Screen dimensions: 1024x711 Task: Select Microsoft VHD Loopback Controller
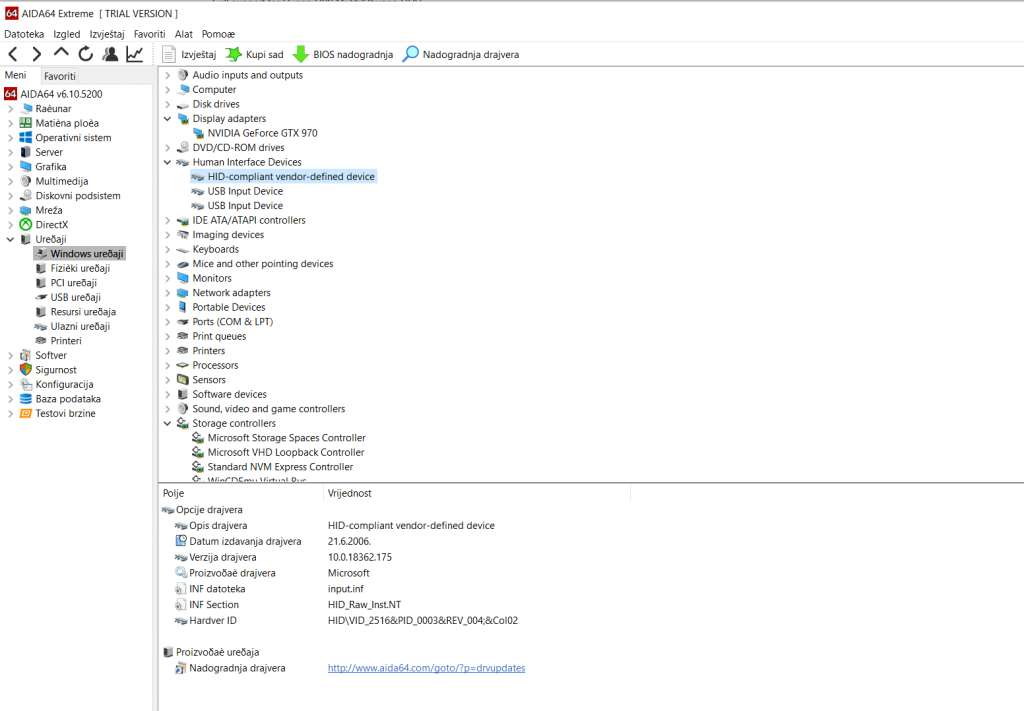pos(278,452)
